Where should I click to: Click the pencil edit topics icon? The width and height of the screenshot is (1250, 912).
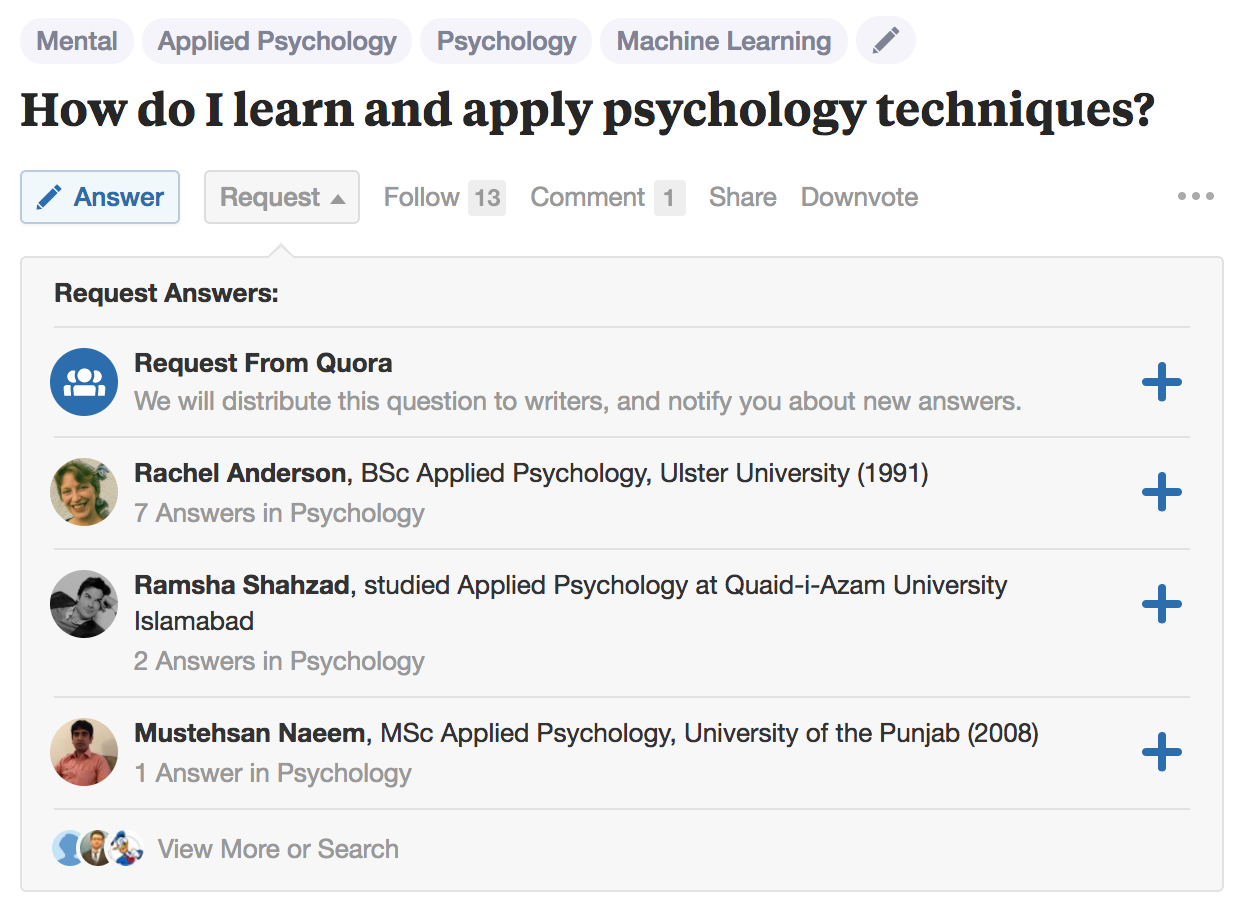point(885,41)
